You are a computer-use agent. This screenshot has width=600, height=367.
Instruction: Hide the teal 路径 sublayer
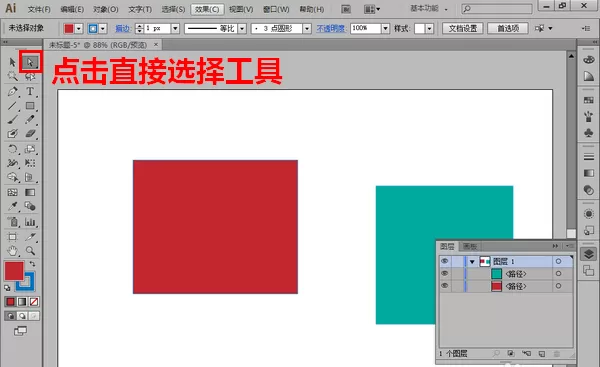pos(445,274)
